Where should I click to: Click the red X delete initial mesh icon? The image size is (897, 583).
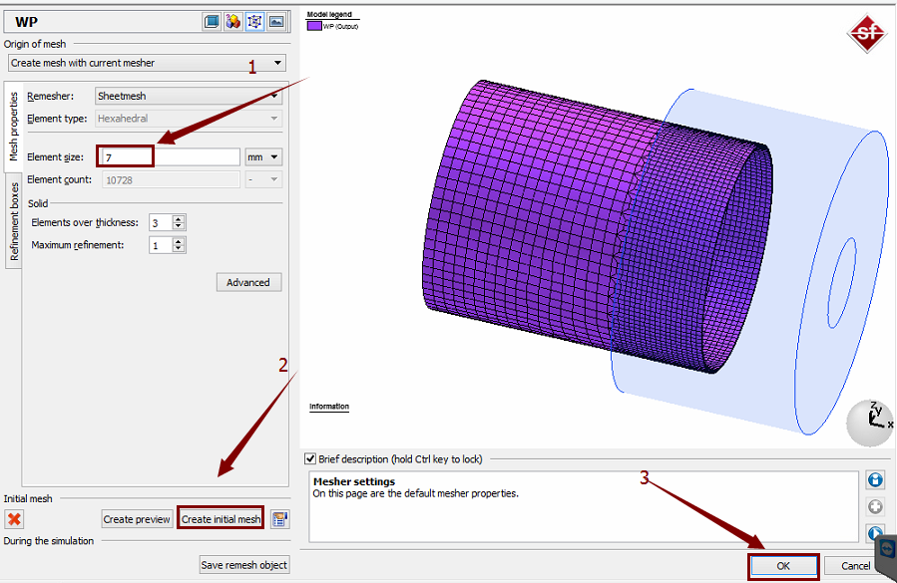[14, 519]
